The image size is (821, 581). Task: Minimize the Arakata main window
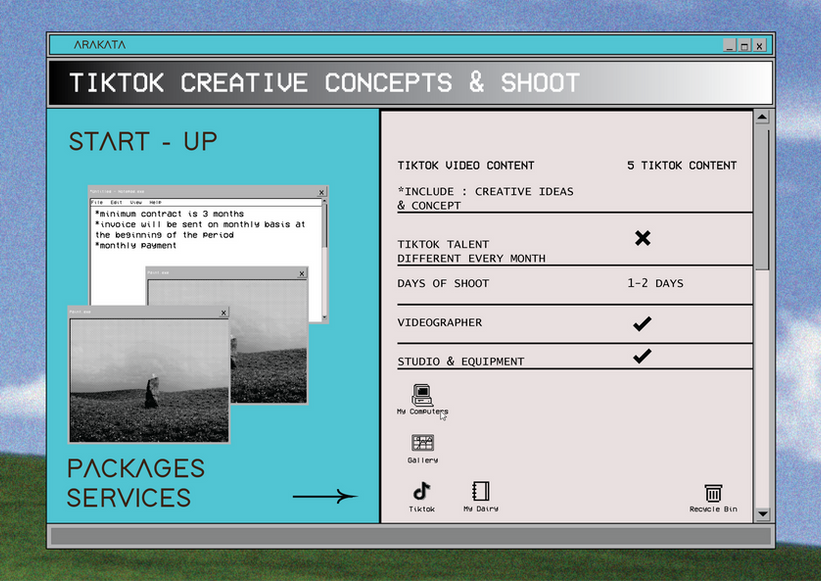coord(729,46)
